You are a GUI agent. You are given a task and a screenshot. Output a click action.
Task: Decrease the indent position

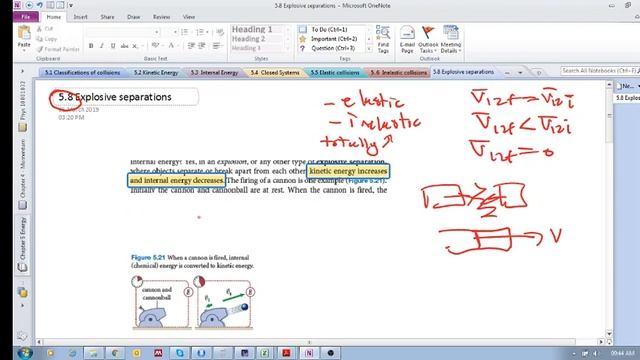(191, 46)
